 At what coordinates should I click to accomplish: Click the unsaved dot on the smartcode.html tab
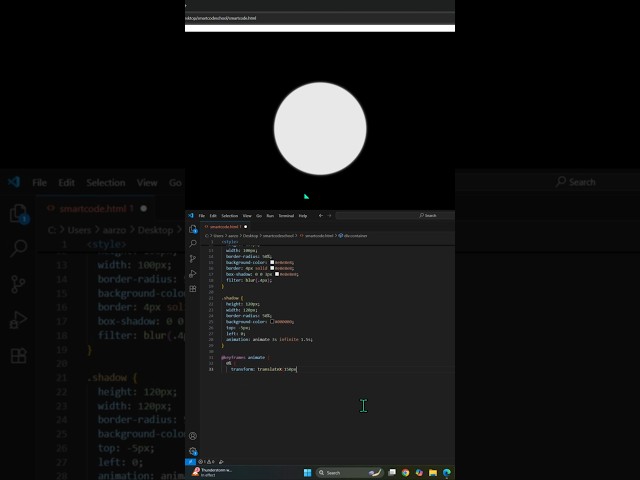(245, 227)
